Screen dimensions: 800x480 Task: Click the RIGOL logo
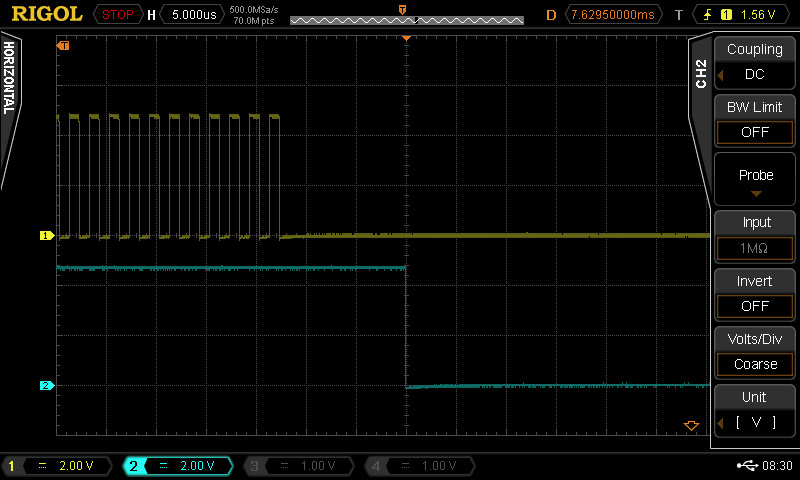[x=44, y=14]
